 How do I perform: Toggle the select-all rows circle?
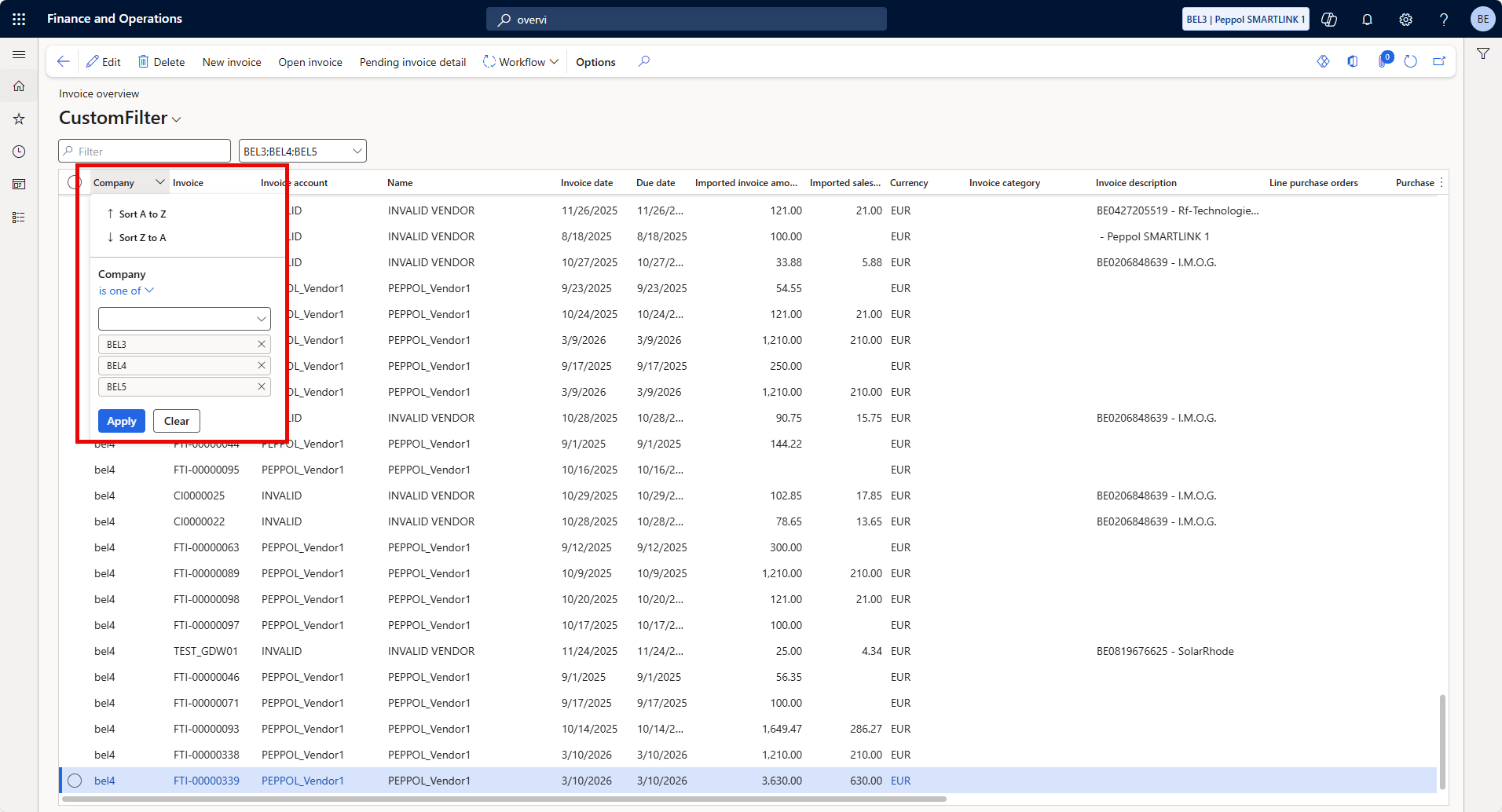coord(75,182)
